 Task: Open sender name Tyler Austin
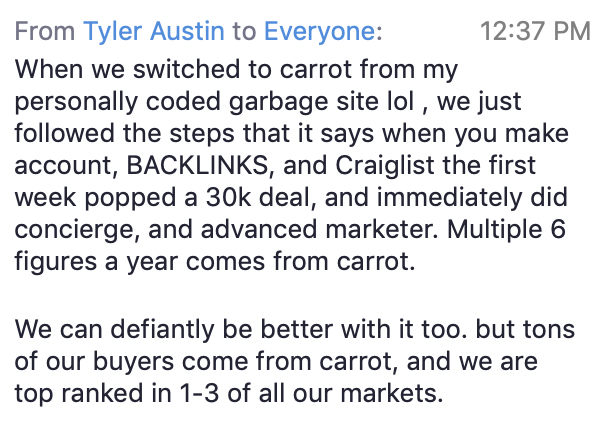[x=154, y=32]
